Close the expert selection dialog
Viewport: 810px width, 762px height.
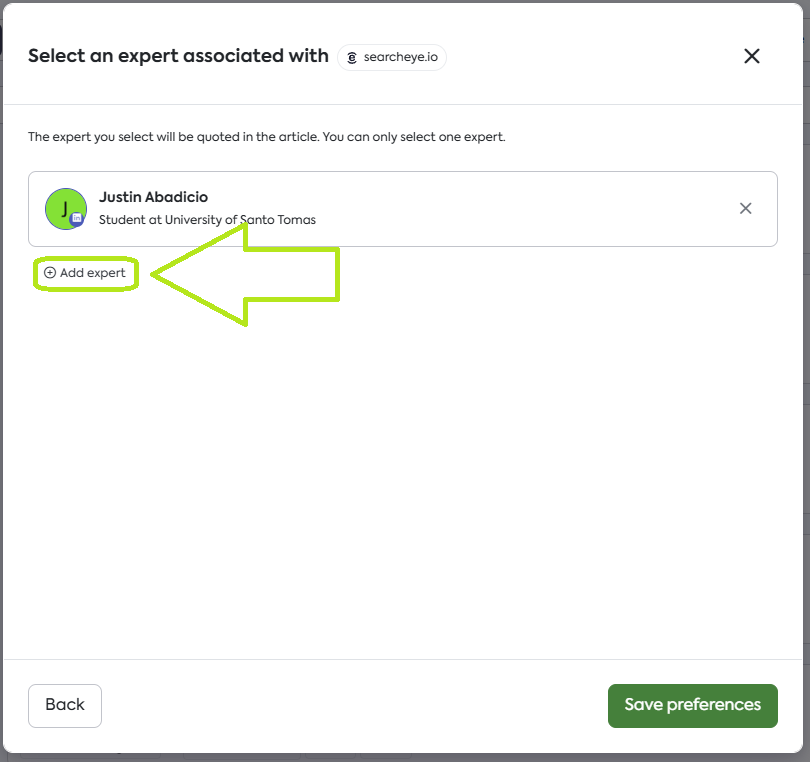click(752, 56)
